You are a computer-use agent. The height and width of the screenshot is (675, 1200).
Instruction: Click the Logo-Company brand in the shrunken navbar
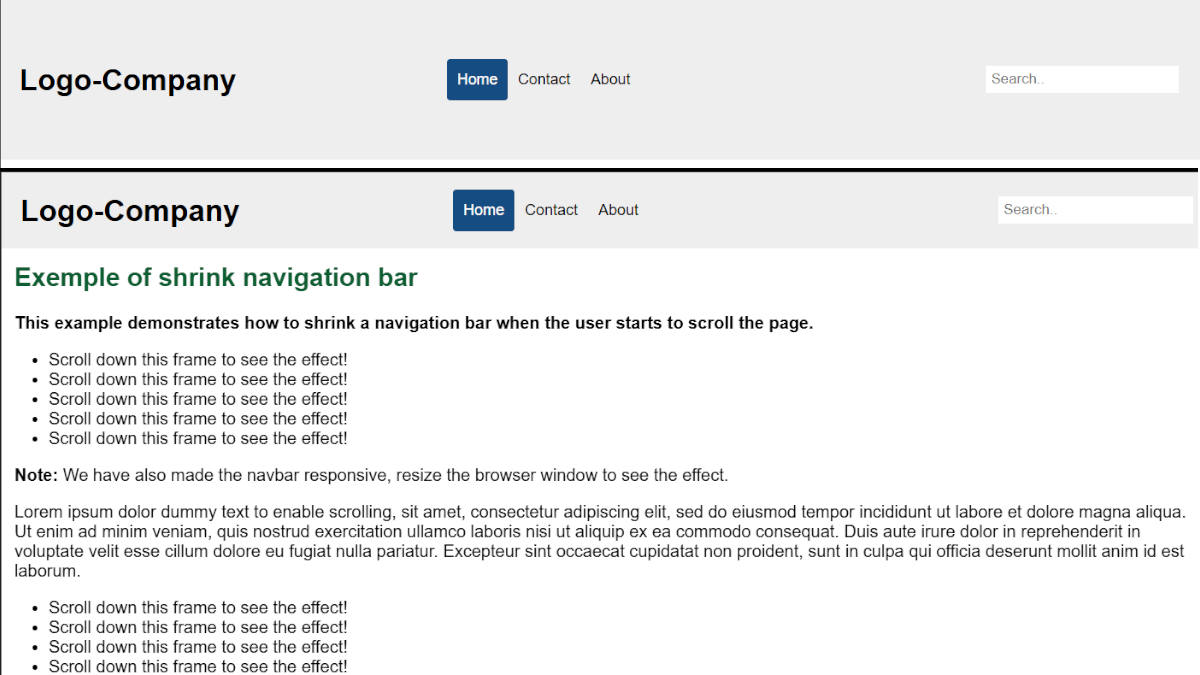click(130, 211)
